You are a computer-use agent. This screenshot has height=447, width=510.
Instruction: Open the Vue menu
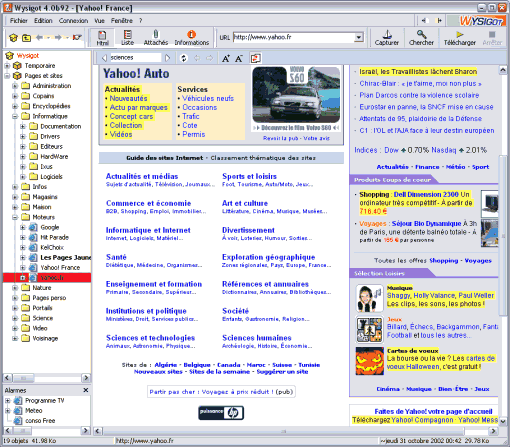pos(99,21)
